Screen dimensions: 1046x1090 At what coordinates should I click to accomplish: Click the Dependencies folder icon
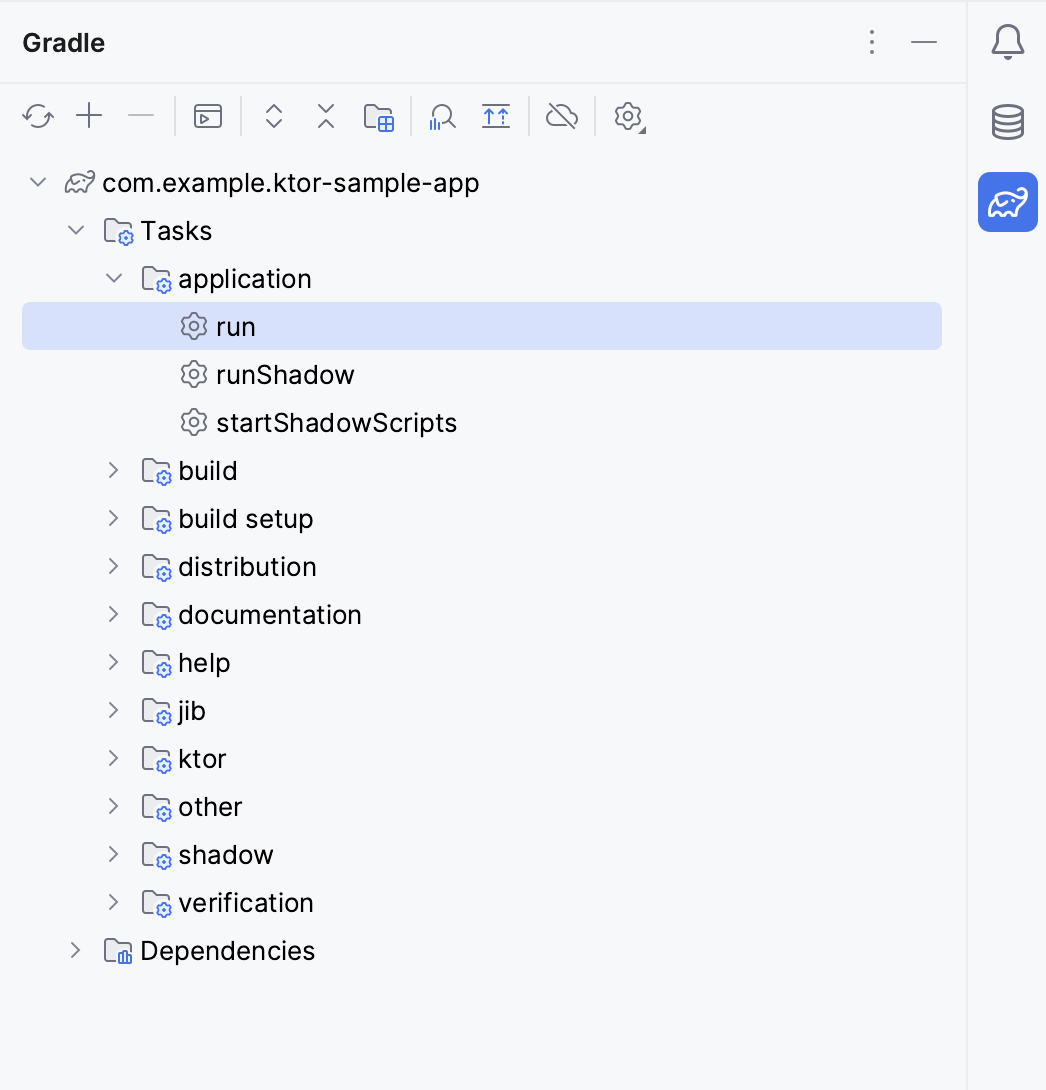pos(118,951)
